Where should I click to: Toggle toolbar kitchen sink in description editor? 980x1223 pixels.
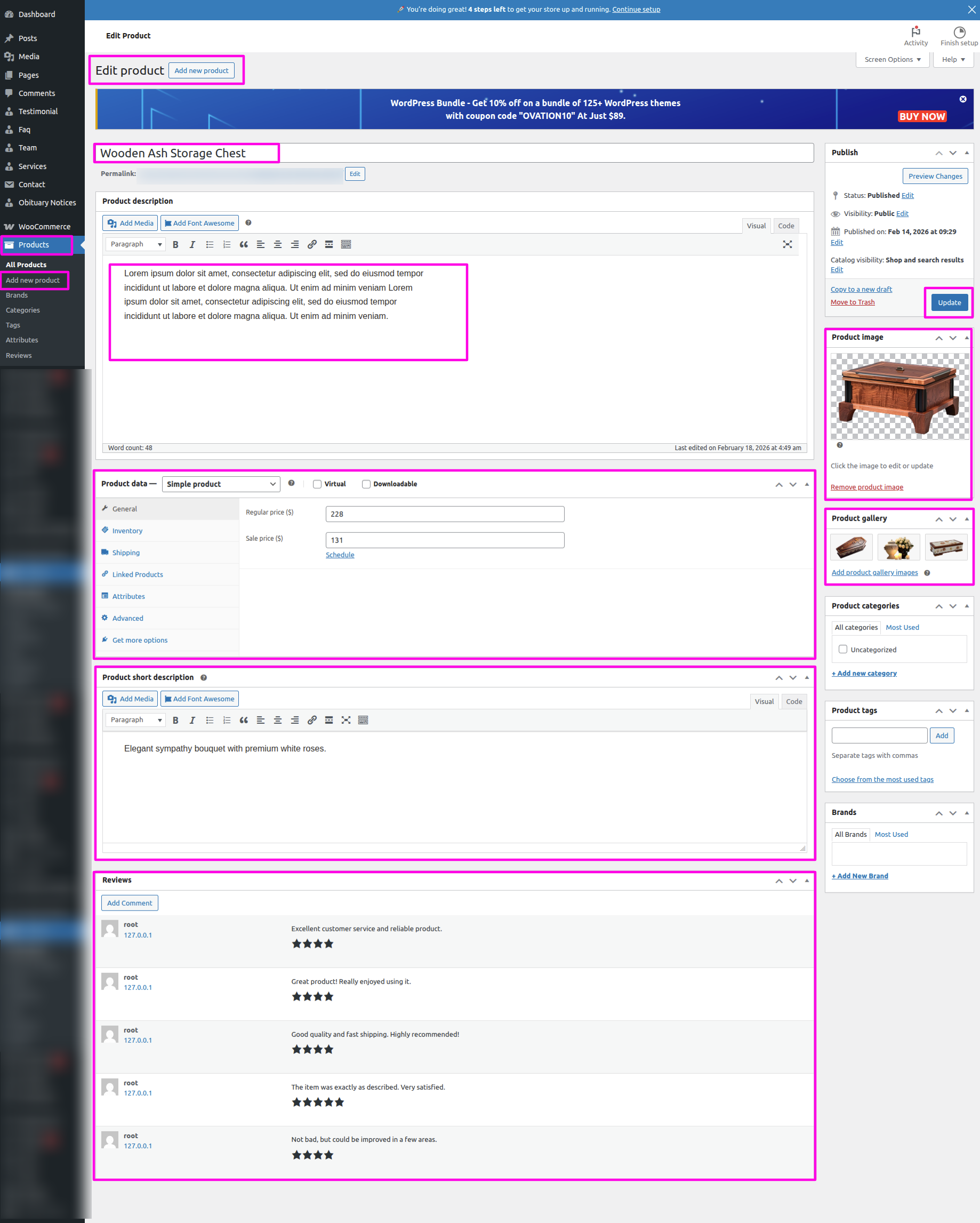(x=346, y=244)
